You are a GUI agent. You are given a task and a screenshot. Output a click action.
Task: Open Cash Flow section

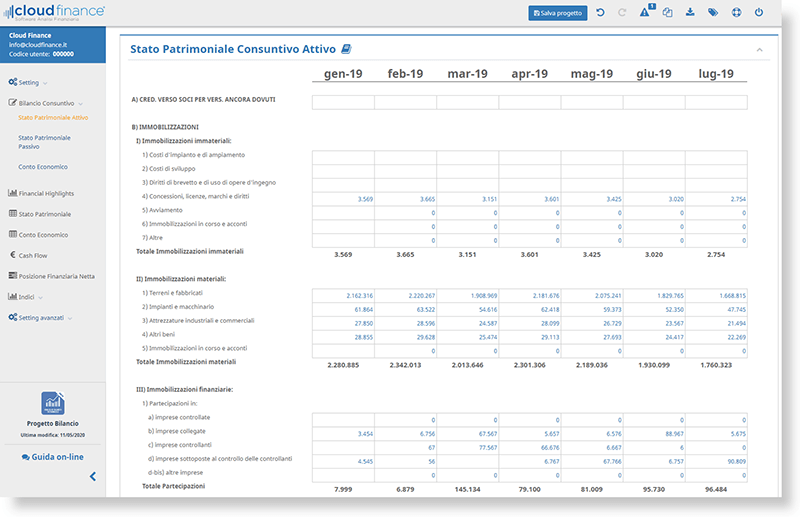coord(33,256)
